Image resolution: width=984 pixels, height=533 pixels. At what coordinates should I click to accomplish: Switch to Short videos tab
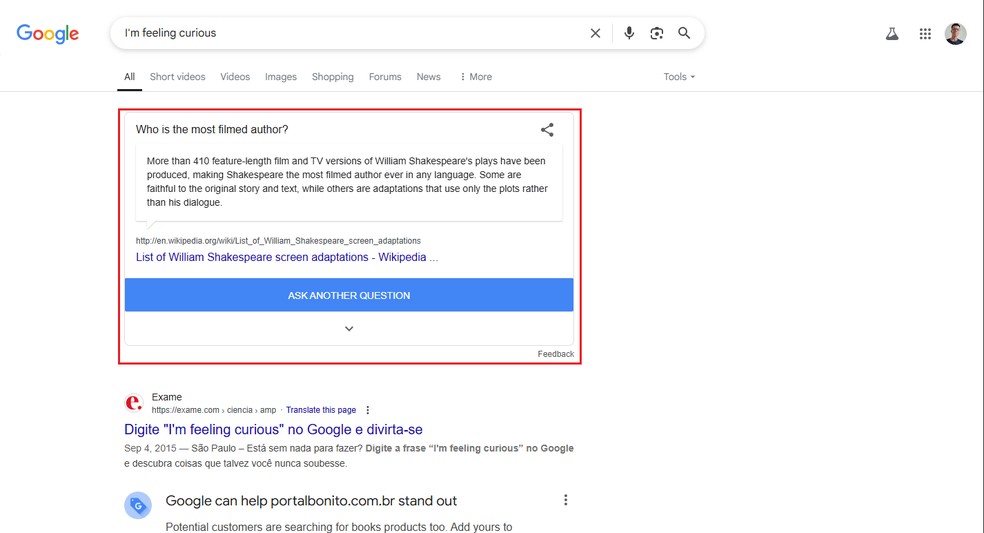[x=178, y=77]
